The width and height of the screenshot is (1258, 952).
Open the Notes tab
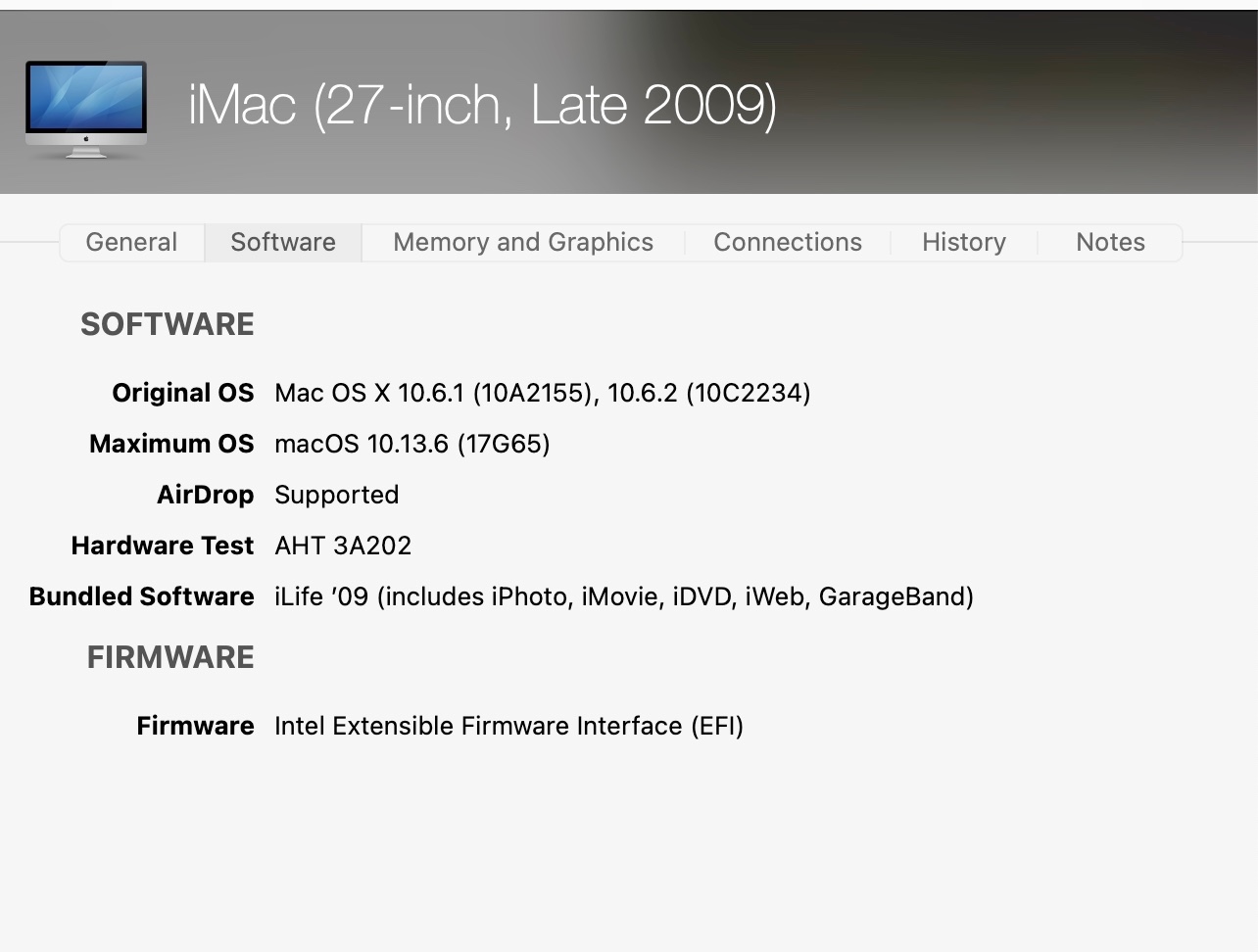click(x=1110, y=242)
